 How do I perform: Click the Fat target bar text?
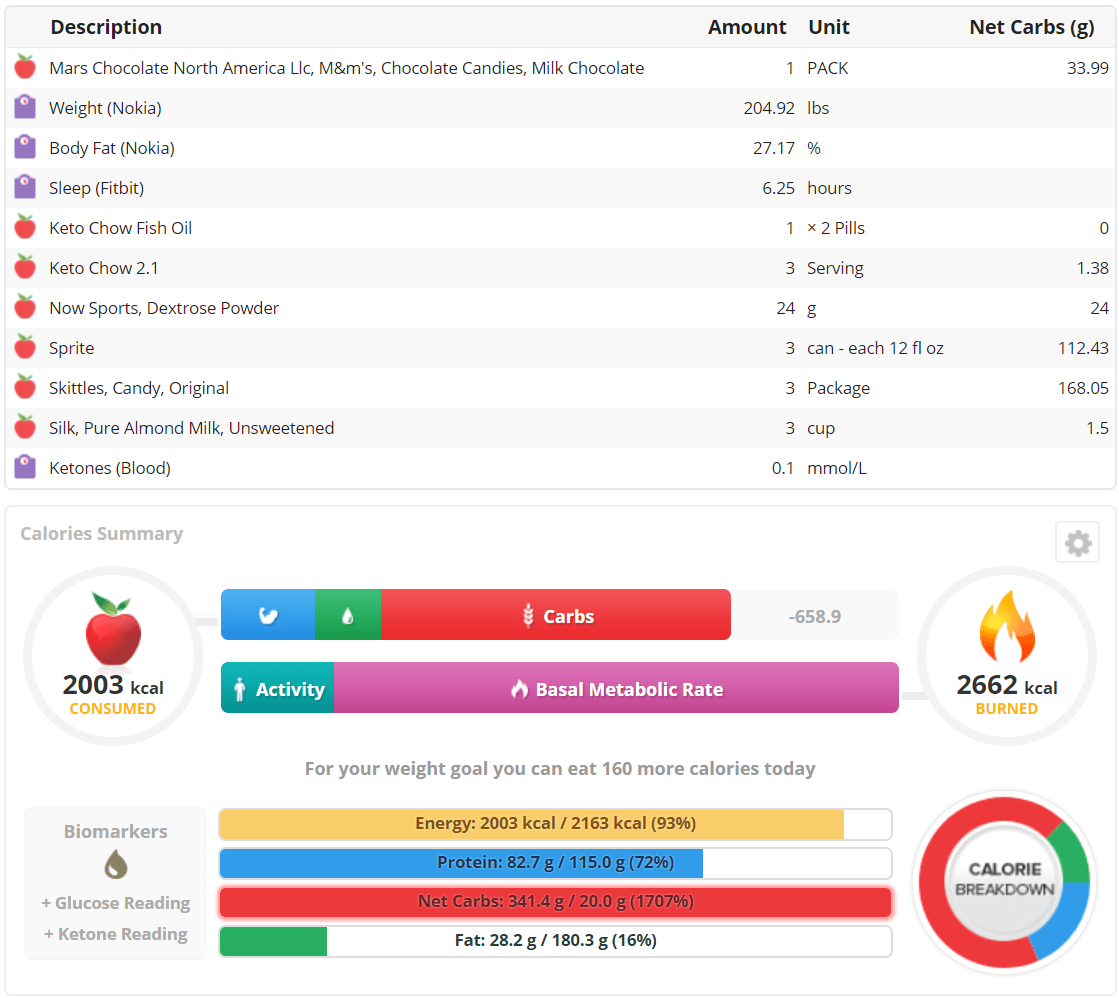(x=555, y=940)
